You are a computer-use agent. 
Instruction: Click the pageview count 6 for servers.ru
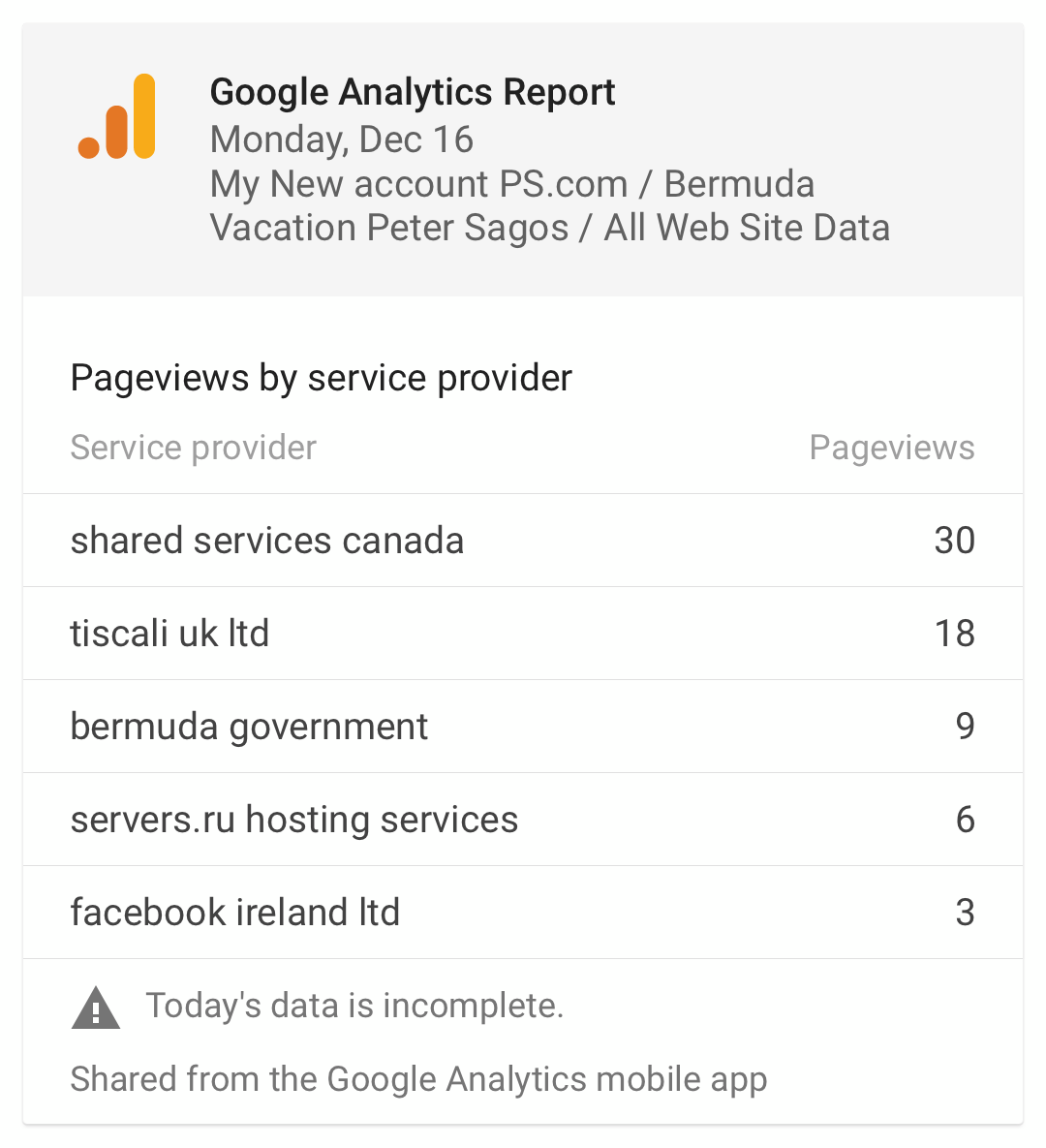click(966, 820)
